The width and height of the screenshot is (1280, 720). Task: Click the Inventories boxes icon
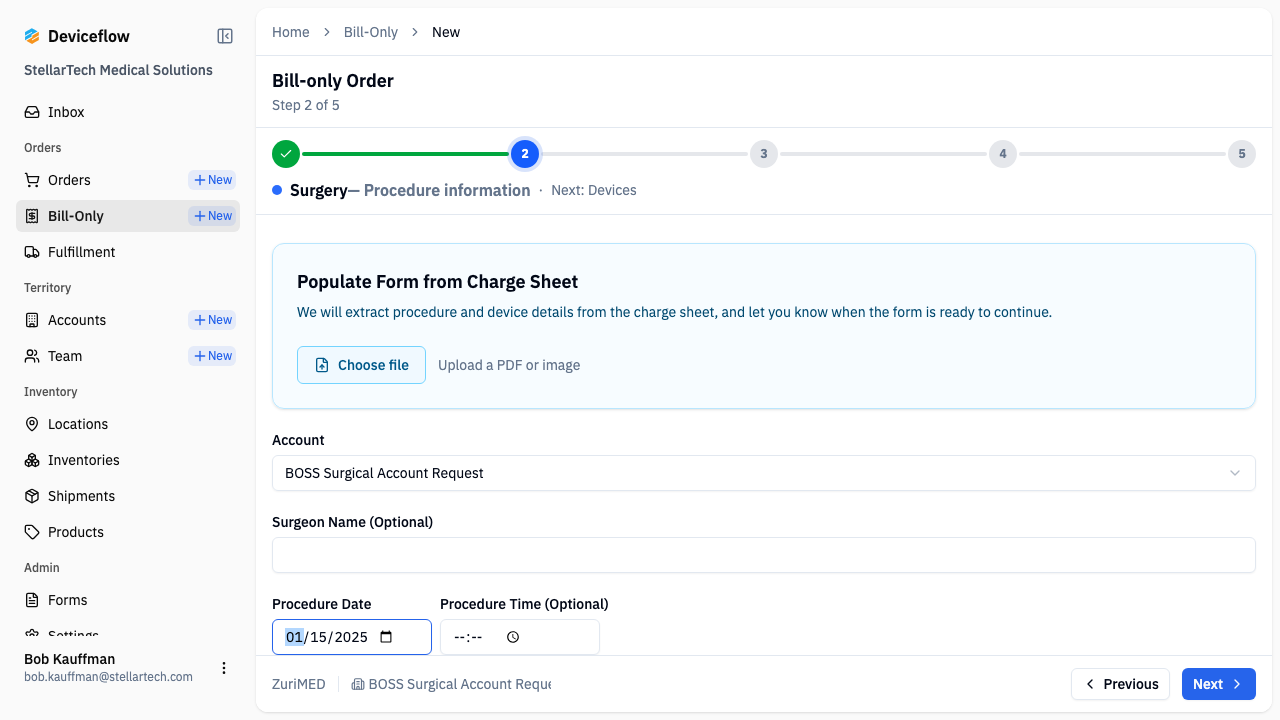tap(32, 460)
